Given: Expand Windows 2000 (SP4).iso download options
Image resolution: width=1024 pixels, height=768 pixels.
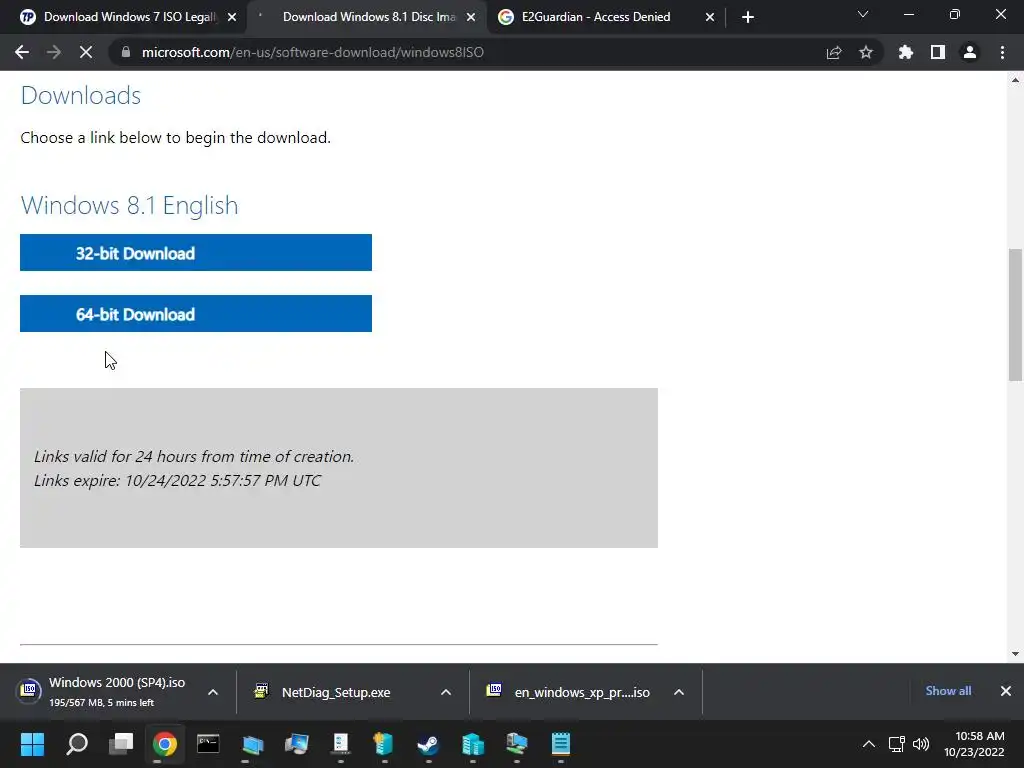Looking at the screenshot, I should [x=213, y=692].
